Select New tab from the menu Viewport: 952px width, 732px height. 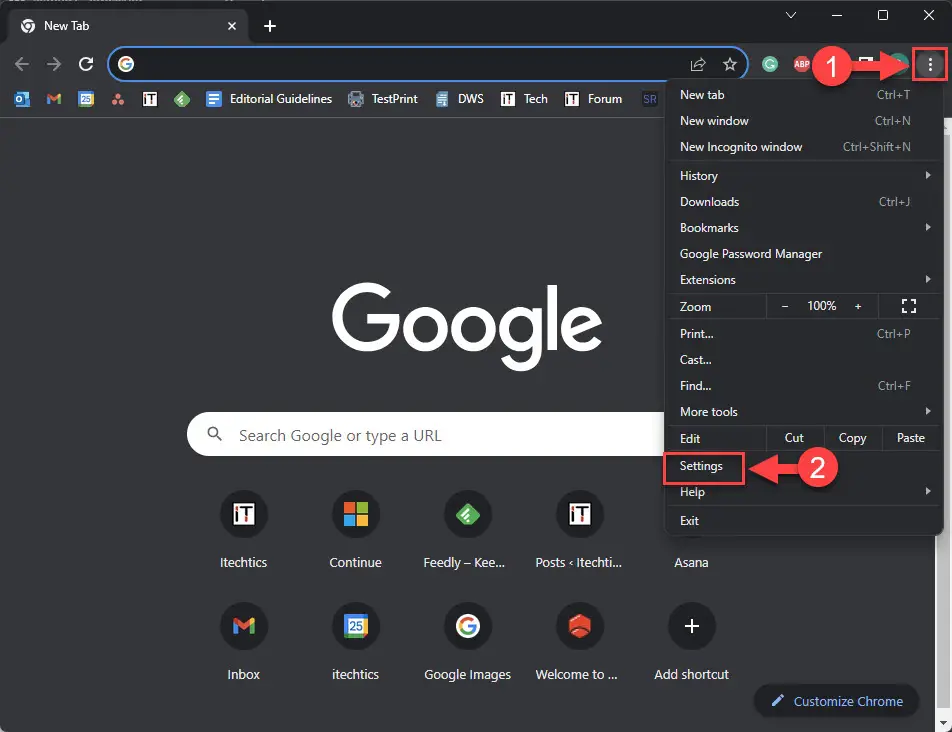point(805,95)
